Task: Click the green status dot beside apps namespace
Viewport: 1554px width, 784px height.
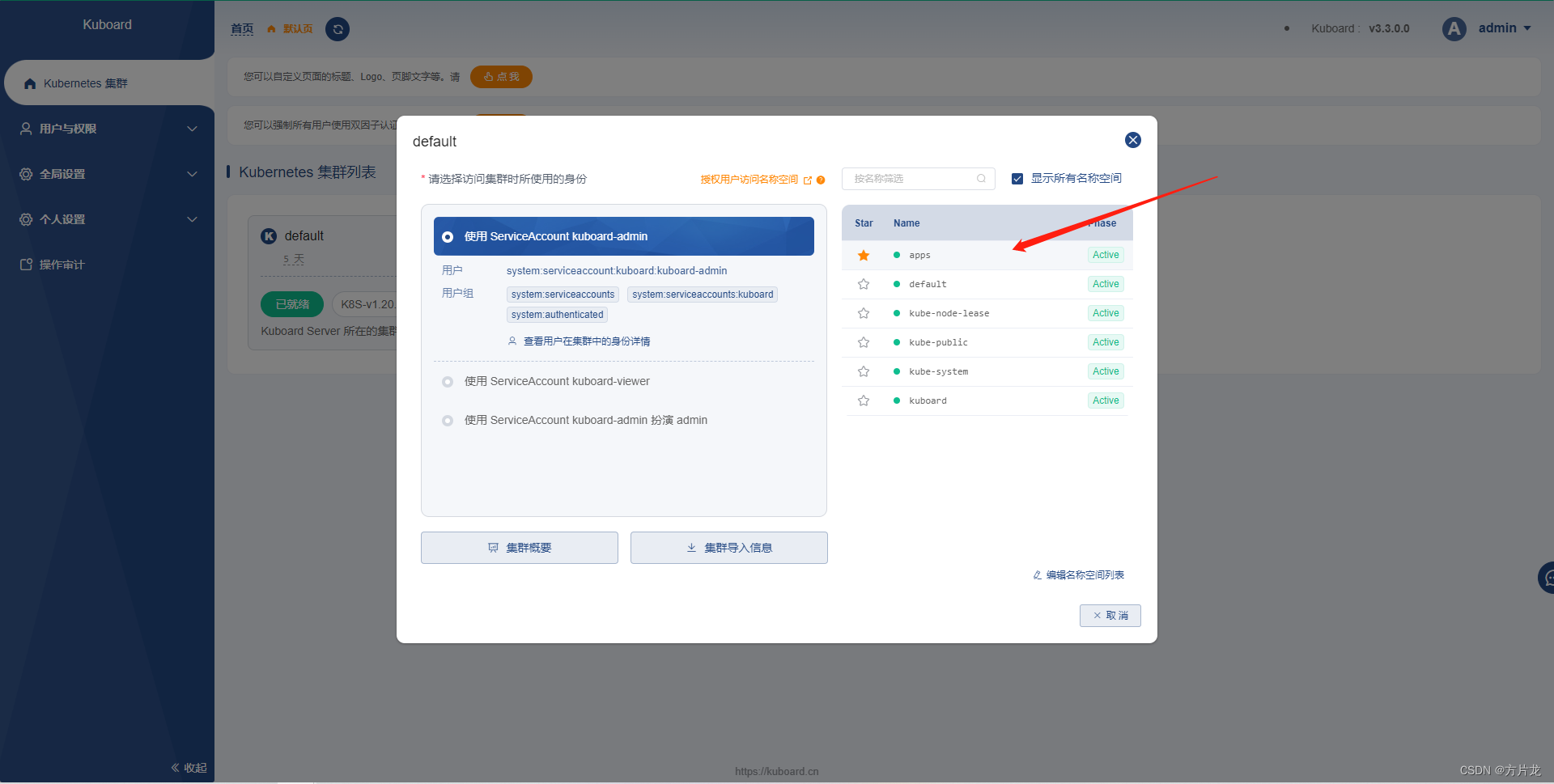Action: [897, 255]
